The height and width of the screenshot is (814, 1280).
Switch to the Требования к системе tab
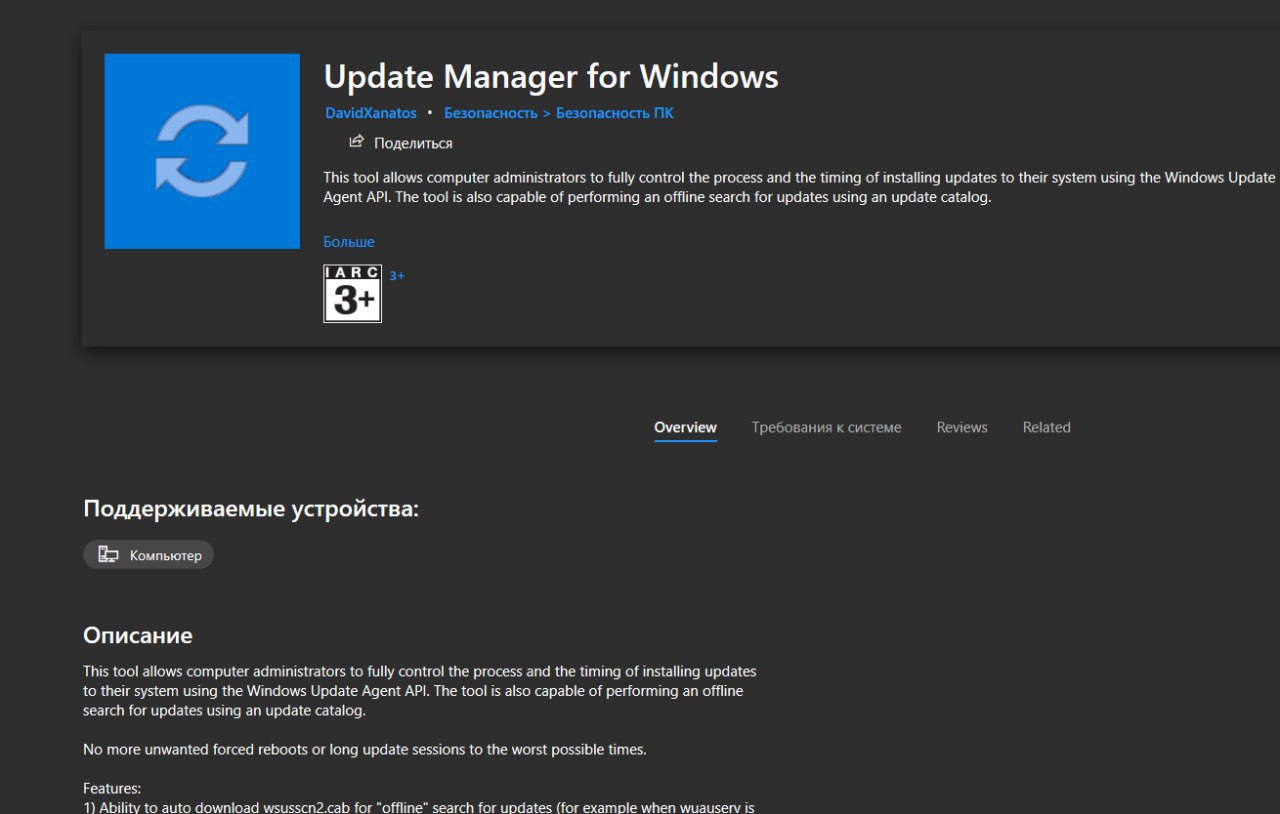pyautogui.click(x=826, y=427)
